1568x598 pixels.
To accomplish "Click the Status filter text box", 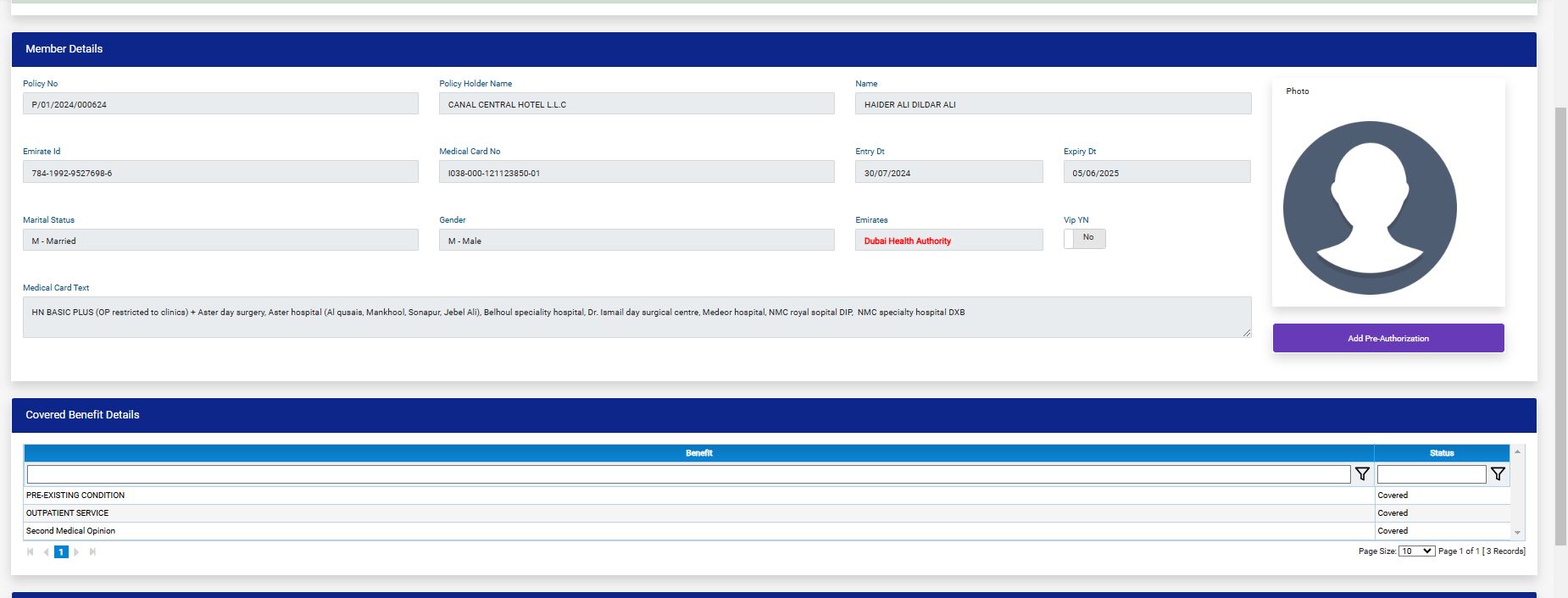I will pyautogui.click(x=1432, y=474).
